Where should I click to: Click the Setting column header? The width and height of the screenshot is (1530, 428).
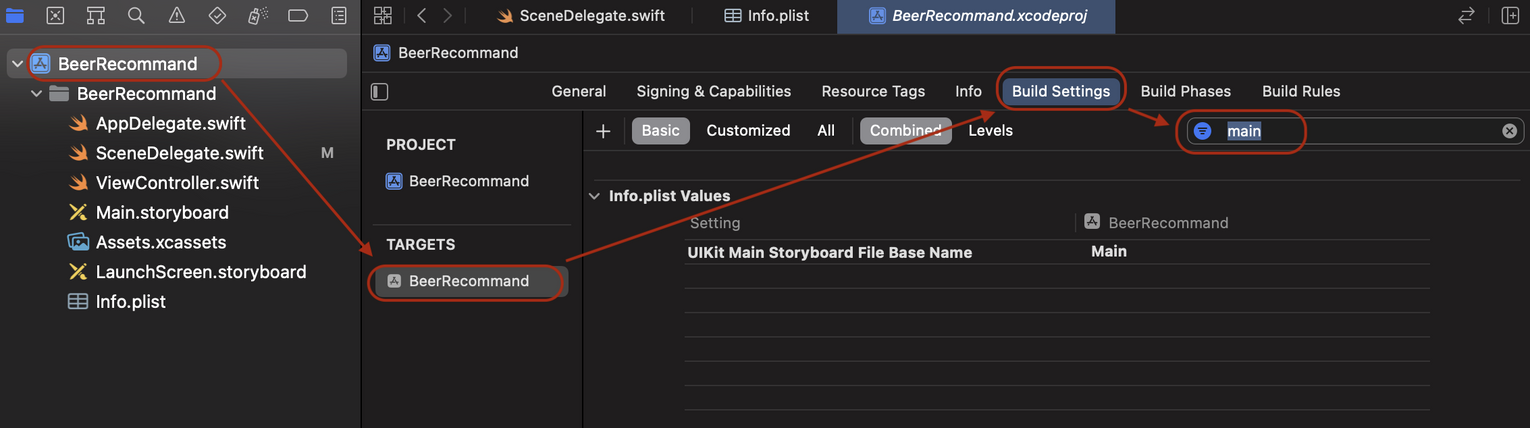pos(715,223)
